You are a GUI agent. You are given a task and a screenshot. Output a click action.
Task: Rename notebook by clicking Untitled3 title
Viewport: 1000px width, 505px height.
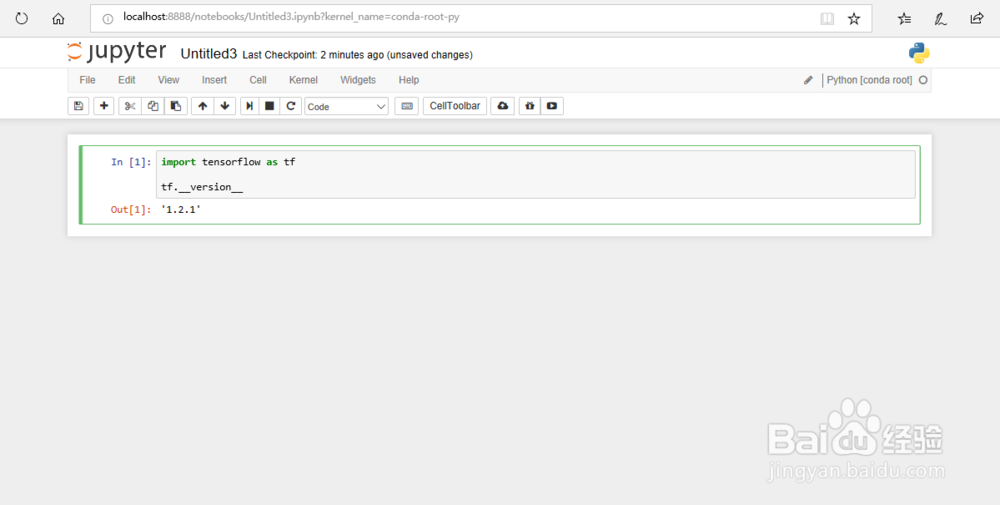point(209,54)
